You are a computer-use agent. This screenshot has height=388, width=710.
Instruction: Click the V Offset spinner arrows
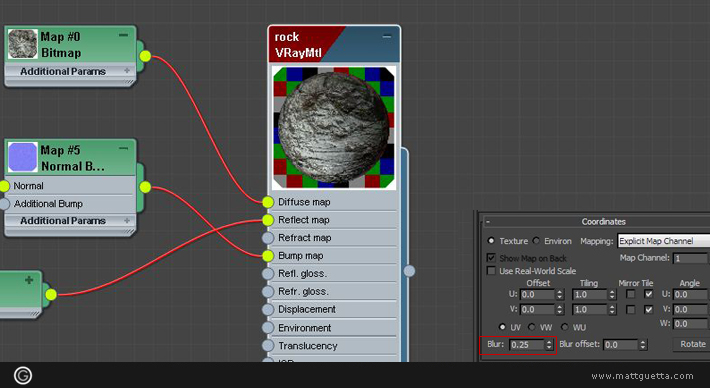(x=560, y=310)
